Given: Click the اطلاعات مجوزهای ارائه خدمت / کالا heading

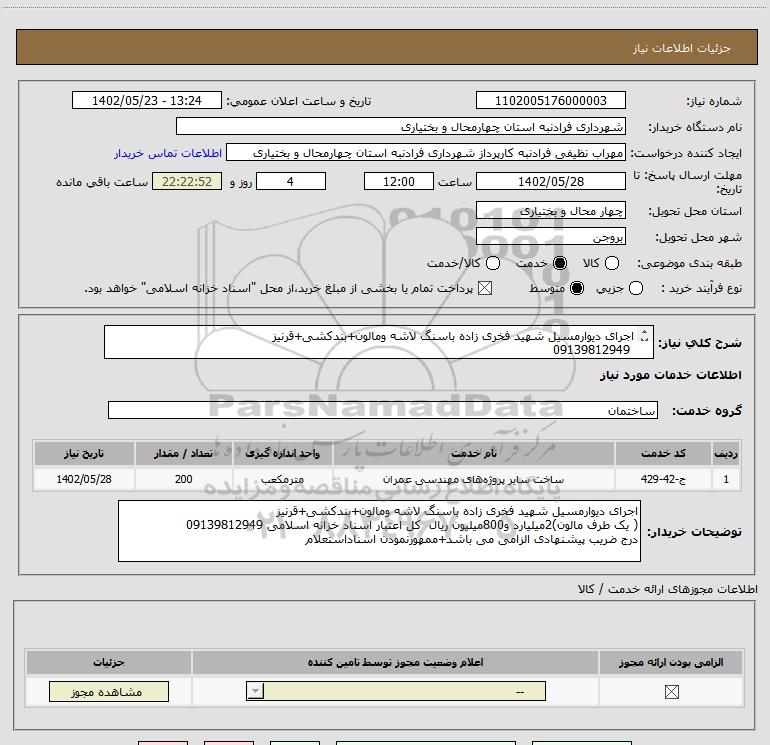Looking at the screenshot, I should [667, 588].
